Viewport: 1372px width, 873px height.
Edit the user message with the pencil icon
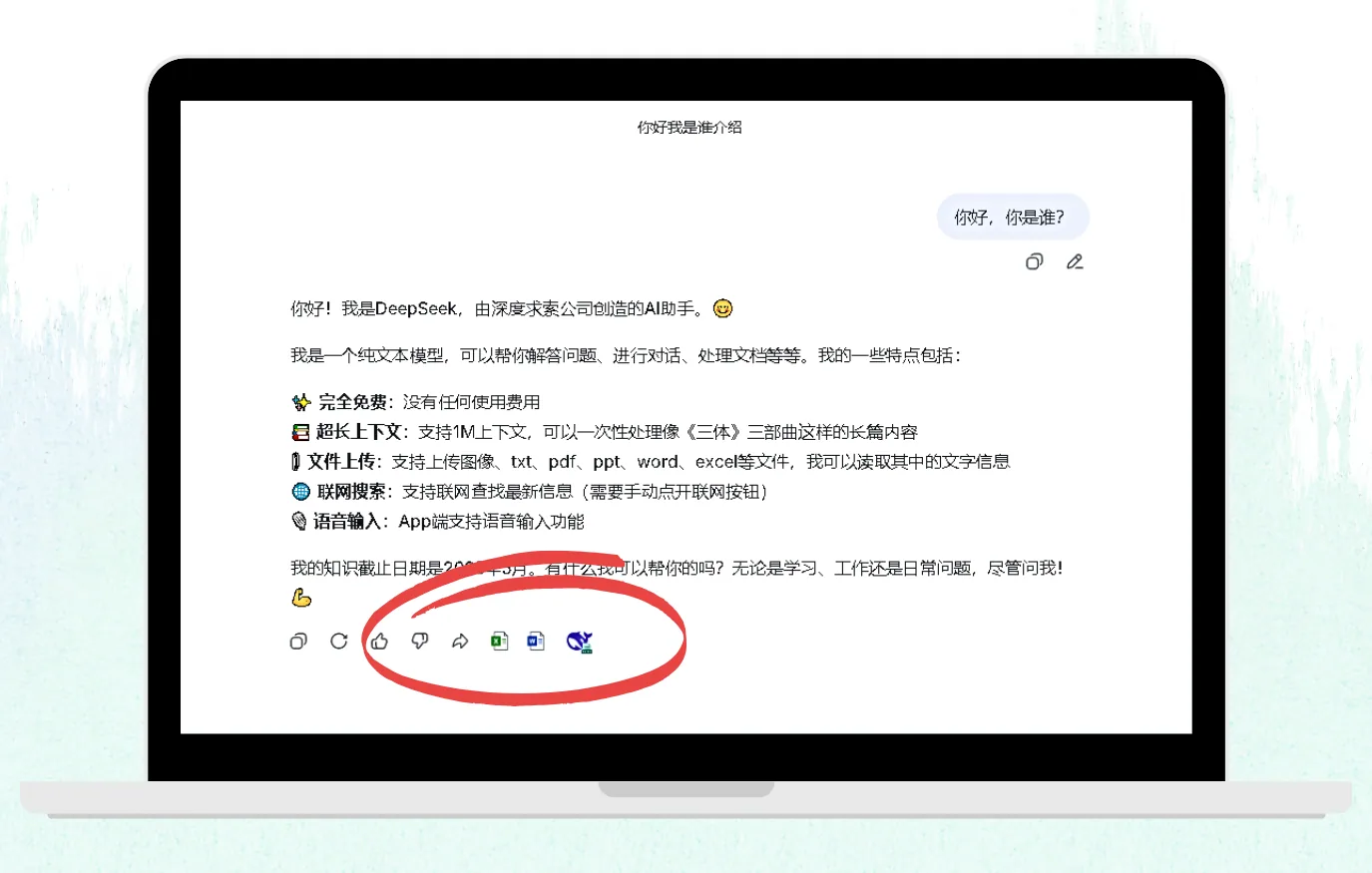coord(1075,261)
